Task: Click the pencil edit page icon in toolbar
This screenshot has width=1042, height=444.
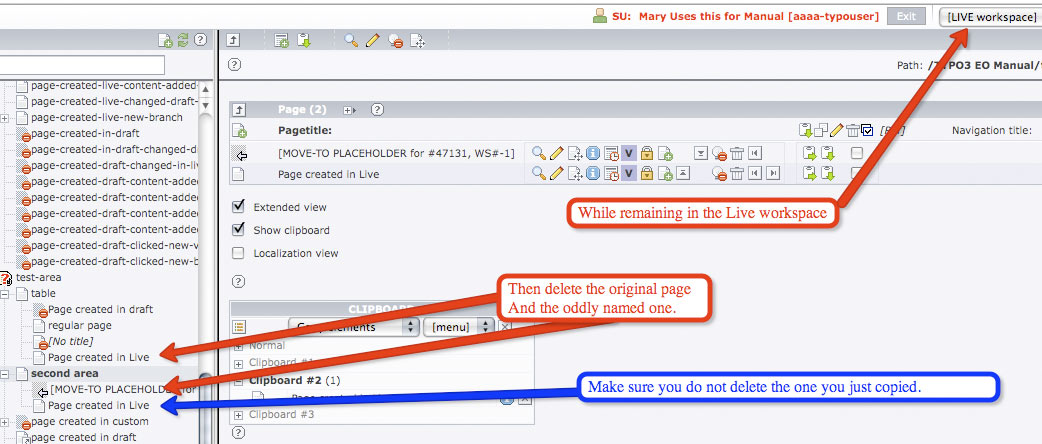Action: pos(372,41)
